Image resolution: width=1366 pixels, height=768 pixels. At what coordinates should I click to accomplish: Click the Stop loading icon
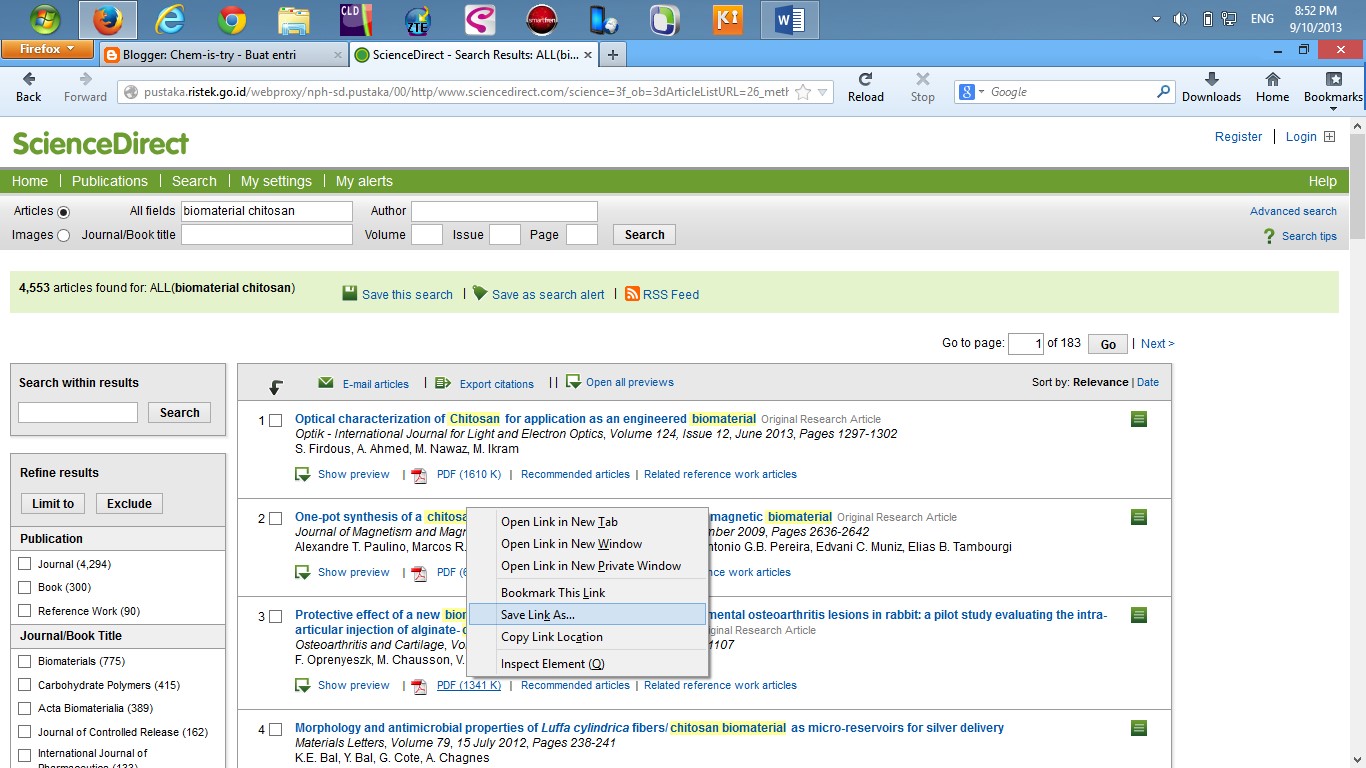point(921,85)
